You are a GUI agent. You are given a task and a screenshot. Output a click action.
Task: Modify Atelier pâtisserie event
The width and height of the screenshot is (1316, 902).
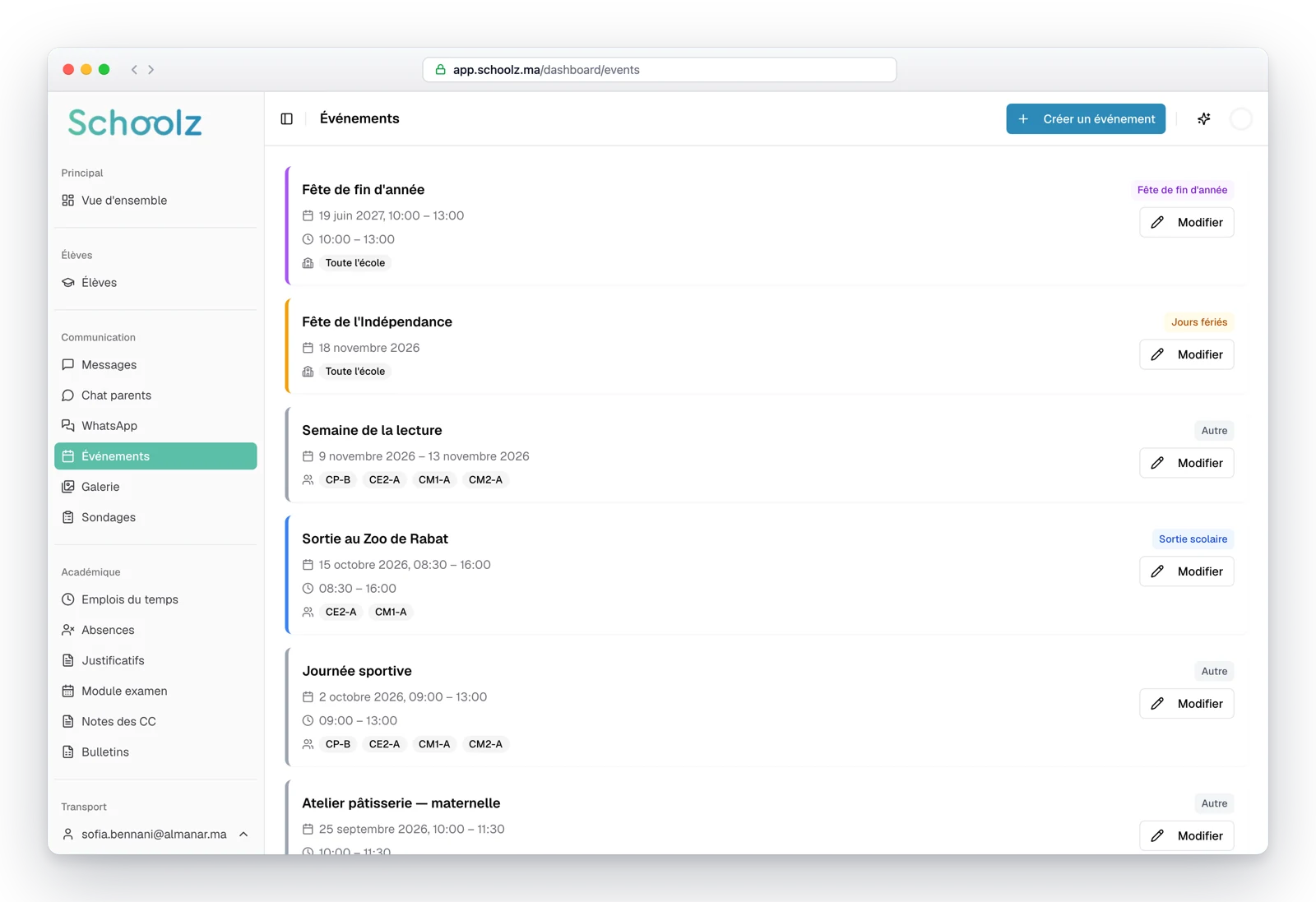click(x=1186, y=835)
